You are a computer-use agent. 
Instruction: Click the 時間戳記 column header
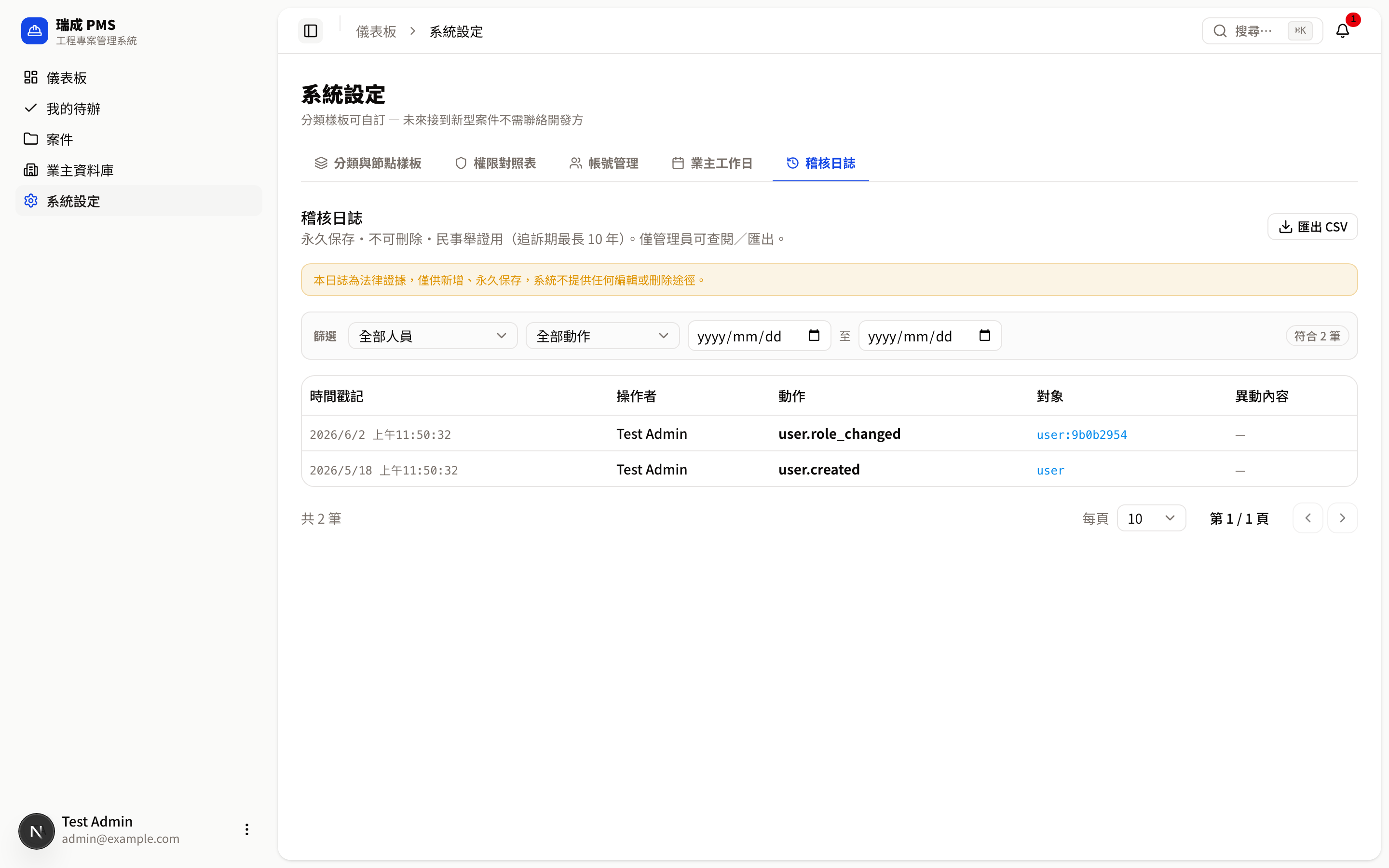[336, 396]
